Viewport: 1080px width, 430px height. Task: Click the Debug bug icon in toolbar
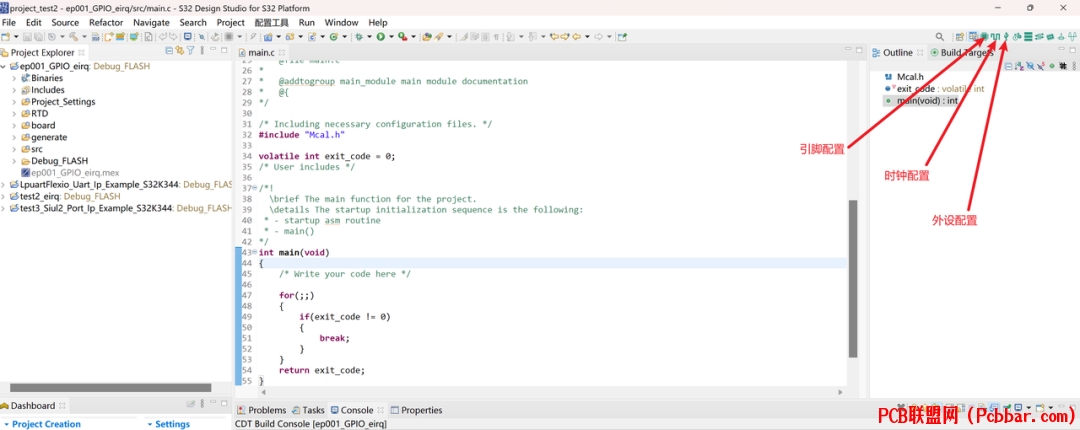(x=359, y=37)
